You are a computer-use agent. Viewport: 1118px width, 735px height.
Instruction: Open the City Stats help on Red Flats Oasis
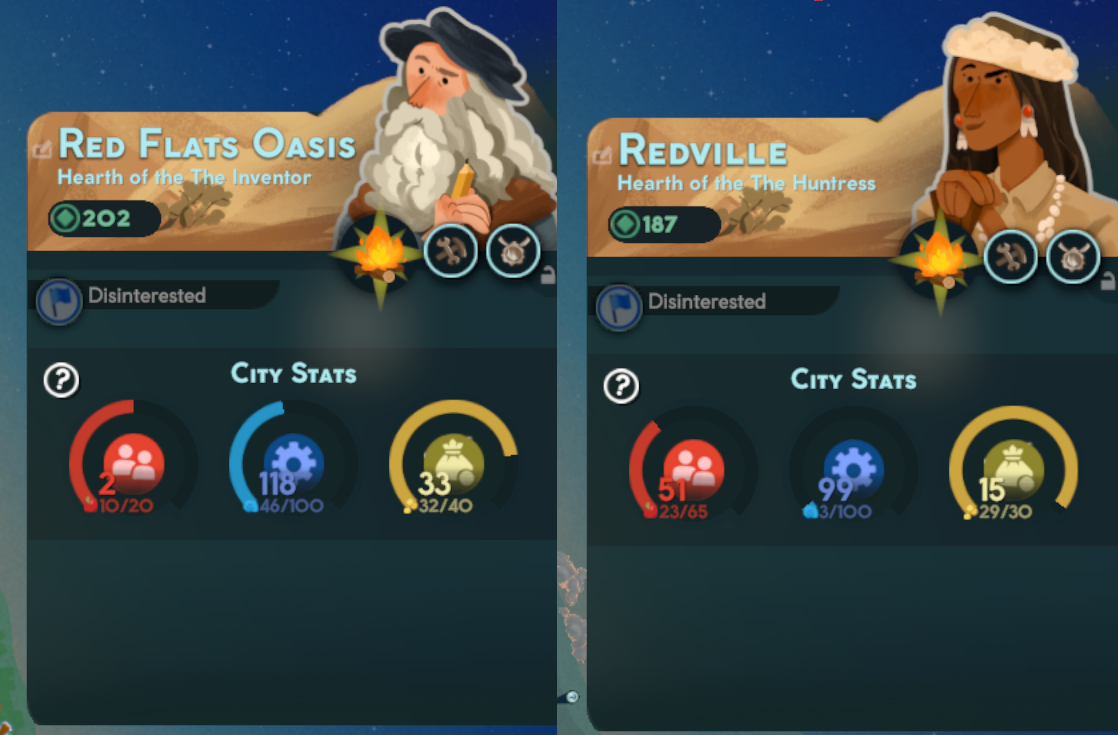click(x=61, y=380)
